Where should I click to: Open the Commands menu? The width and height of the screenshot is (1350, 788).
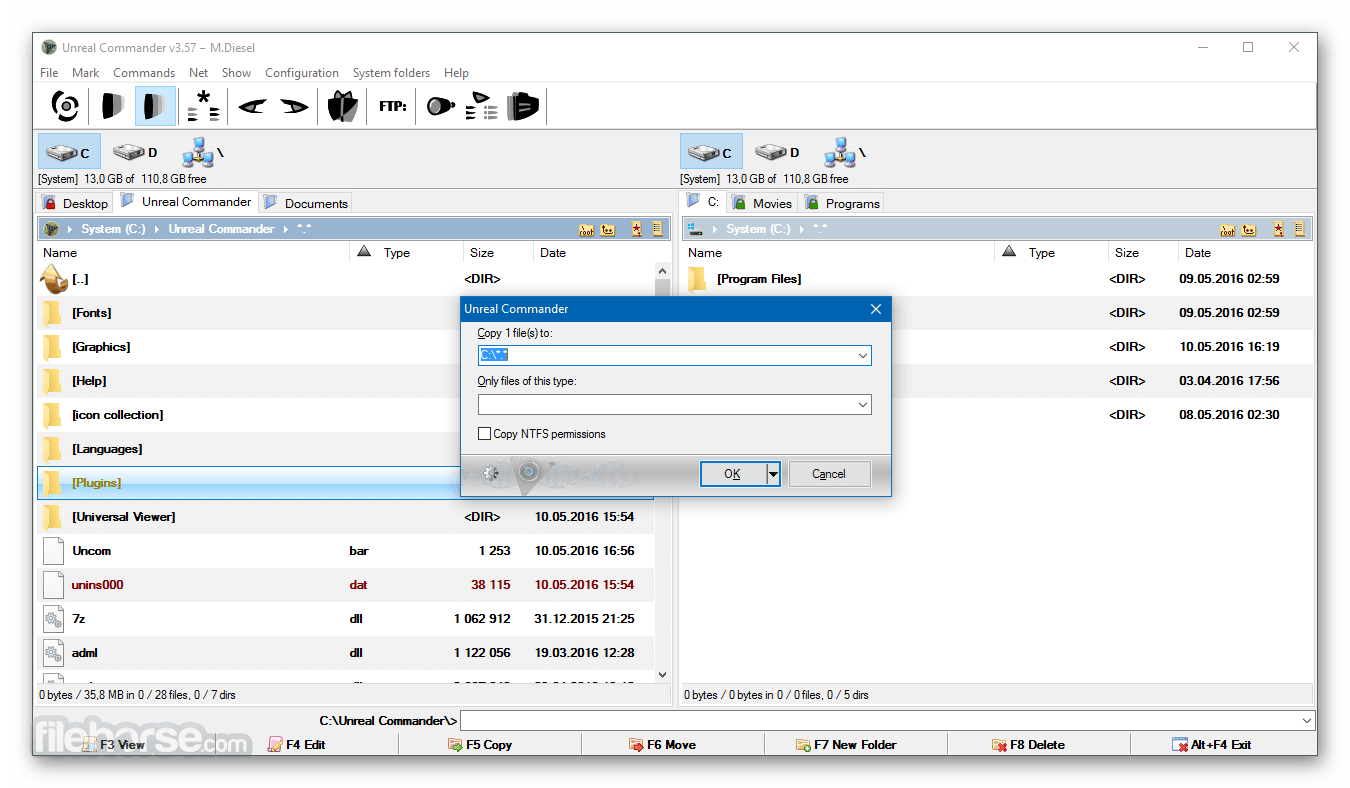click(144, 73)
